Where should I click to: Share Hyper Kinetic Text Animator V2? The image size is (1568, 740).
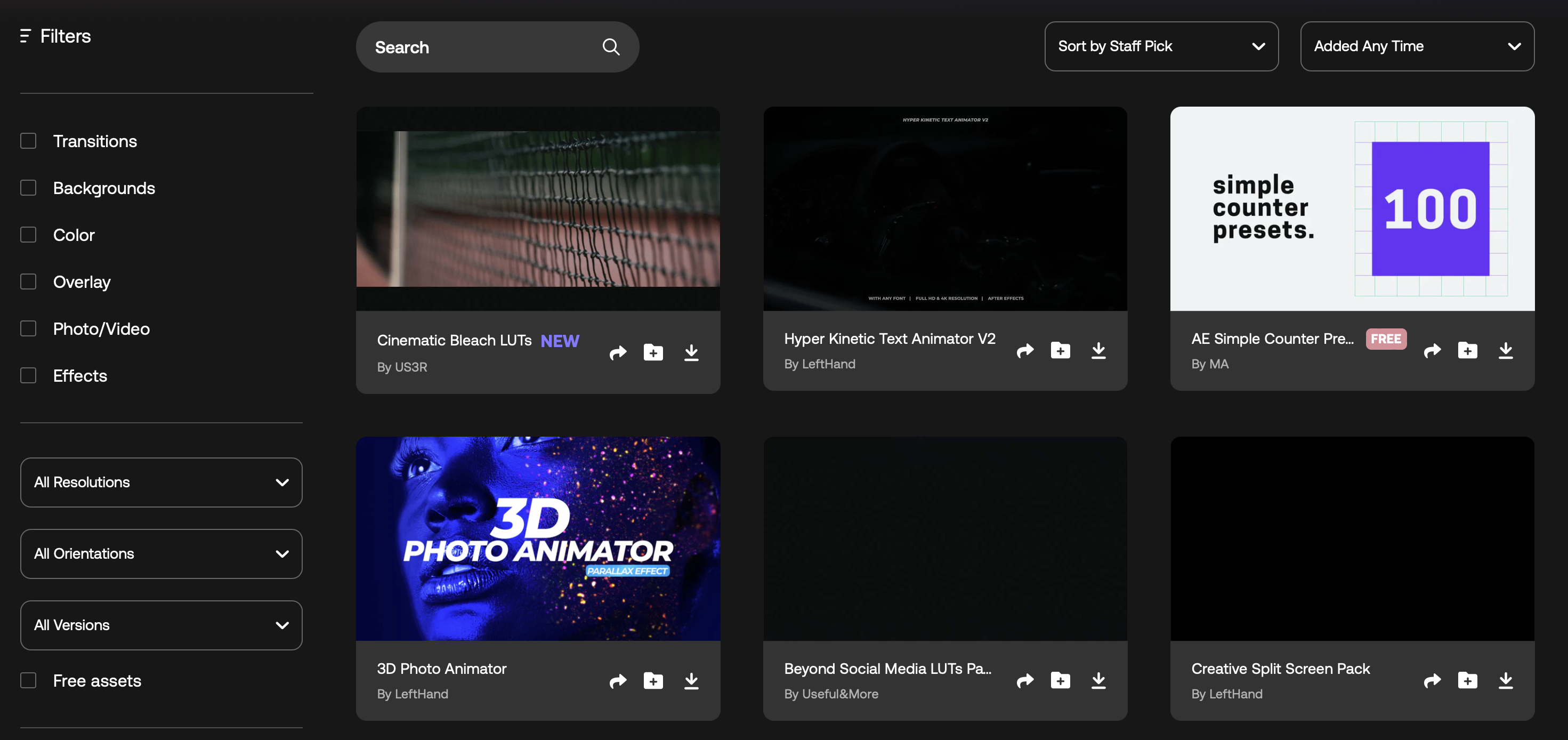1025,351
